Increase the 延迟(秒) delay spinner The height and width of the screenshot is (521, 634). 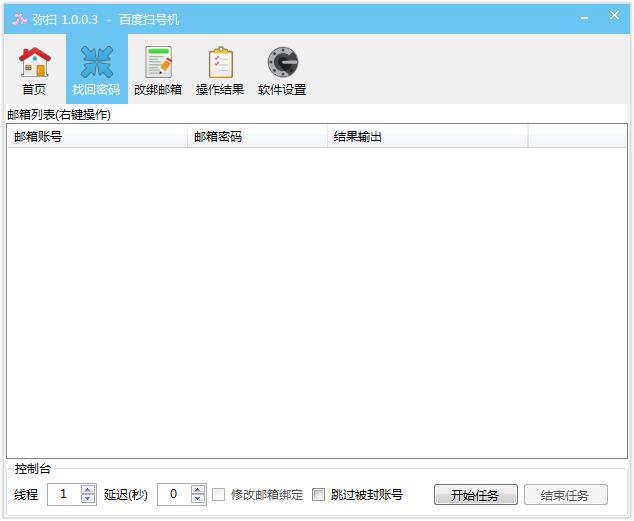(198, 489)
